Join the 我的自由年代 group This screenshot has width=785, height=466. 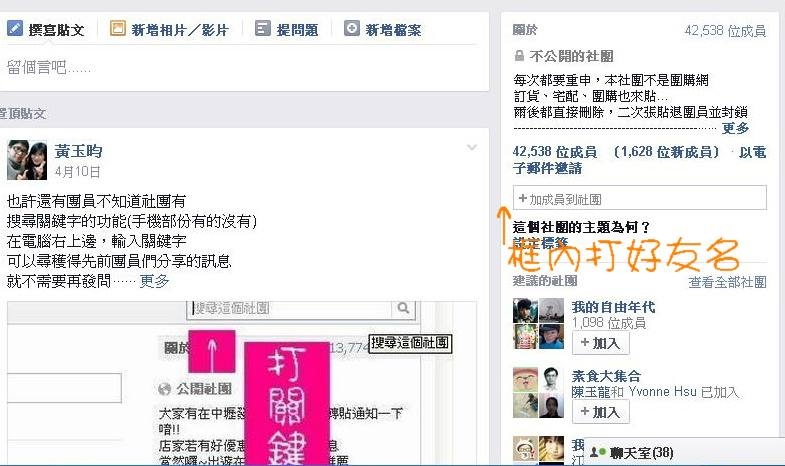point(600,343)
